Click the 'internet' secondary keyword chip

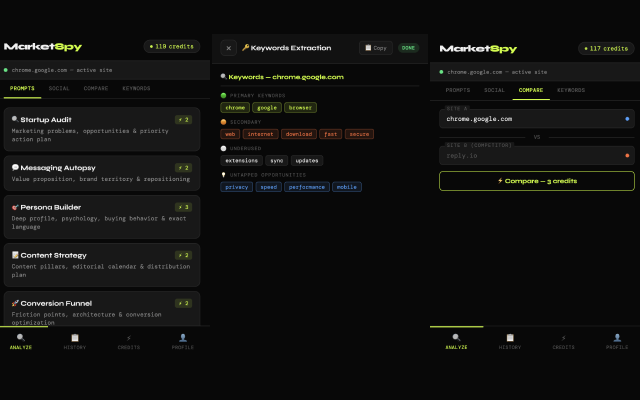tap(260, 134)
